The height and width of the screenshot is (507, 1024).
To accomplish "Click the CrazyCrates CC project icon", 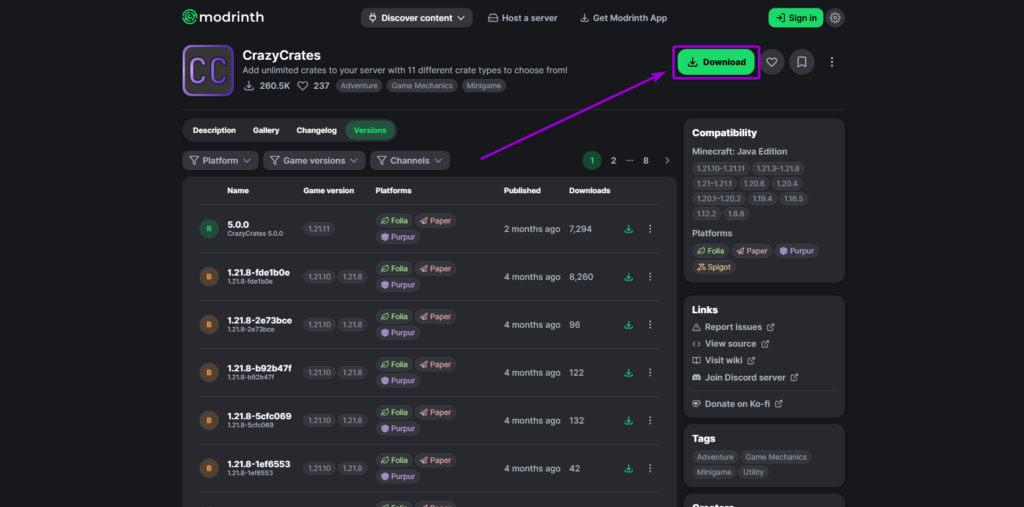I will (x=208, y=71).
